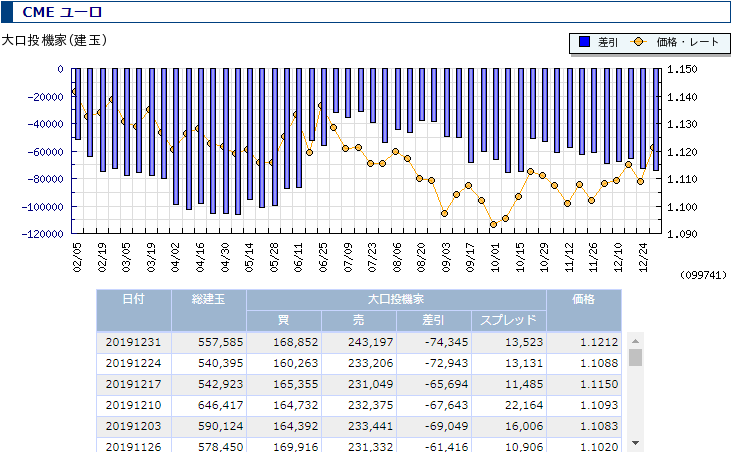Click the table scrollbar thumb

click(x=635, y=357)
